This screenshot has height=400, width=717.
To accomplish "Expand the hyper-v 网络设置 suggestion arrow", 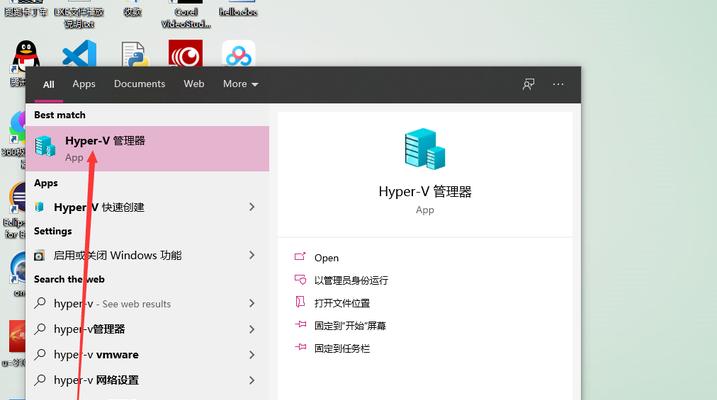I will (252, 380).
